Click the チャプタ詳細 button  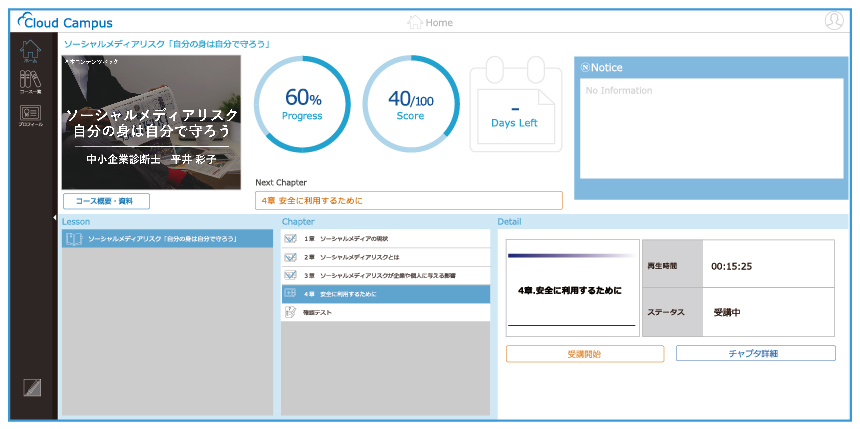pyautogui.click(x=755, y=353)
